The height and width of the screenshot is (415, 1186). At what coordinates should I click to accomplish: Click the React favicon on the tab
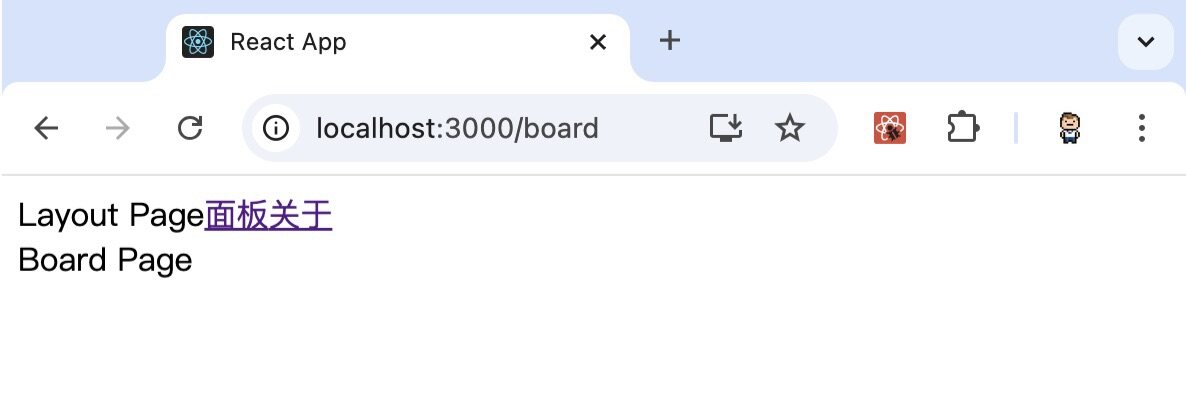click(198, 42)
